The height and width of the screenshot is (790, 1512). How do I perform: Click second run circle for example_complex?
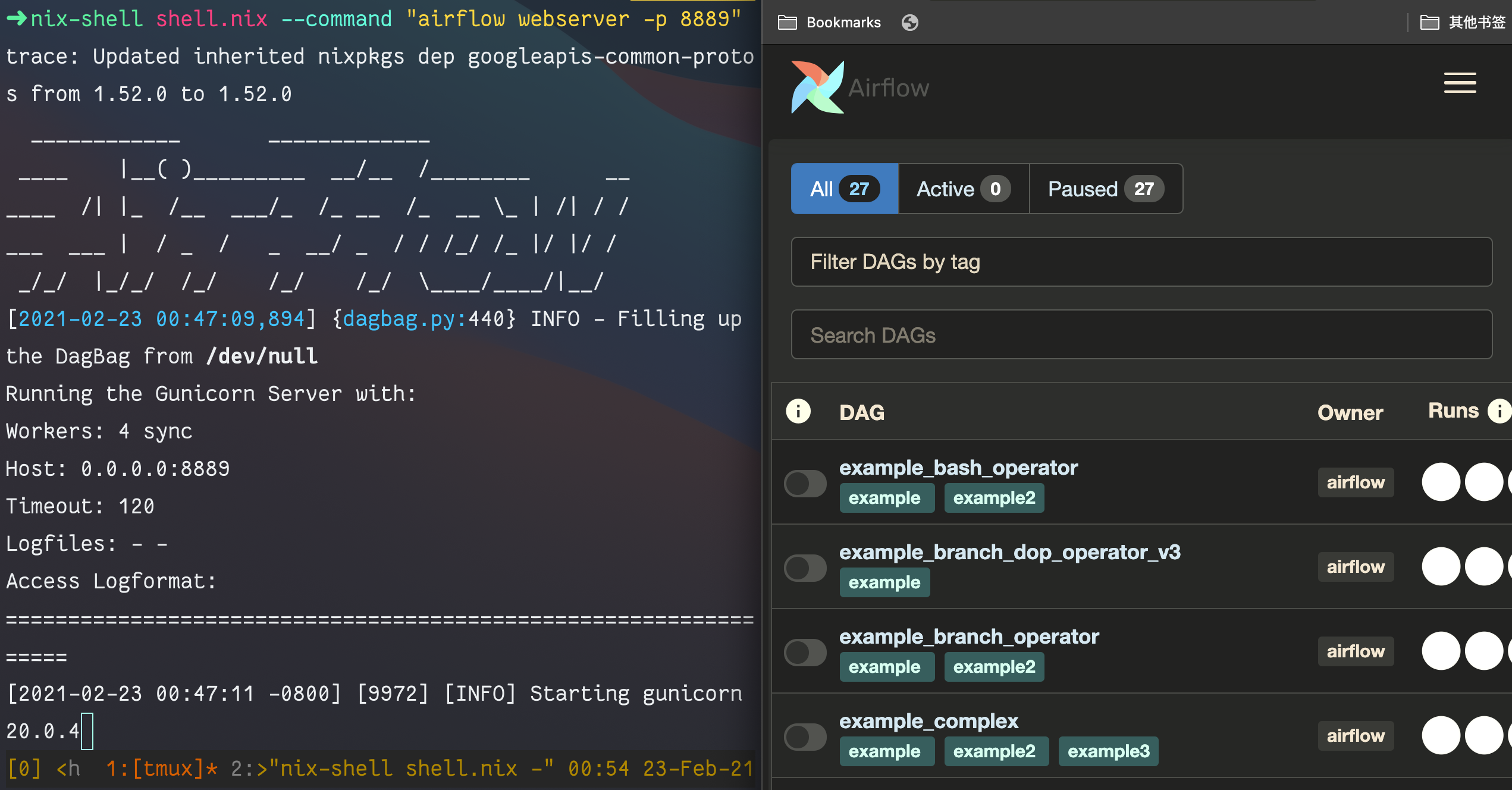click(x=1483, y=735)
